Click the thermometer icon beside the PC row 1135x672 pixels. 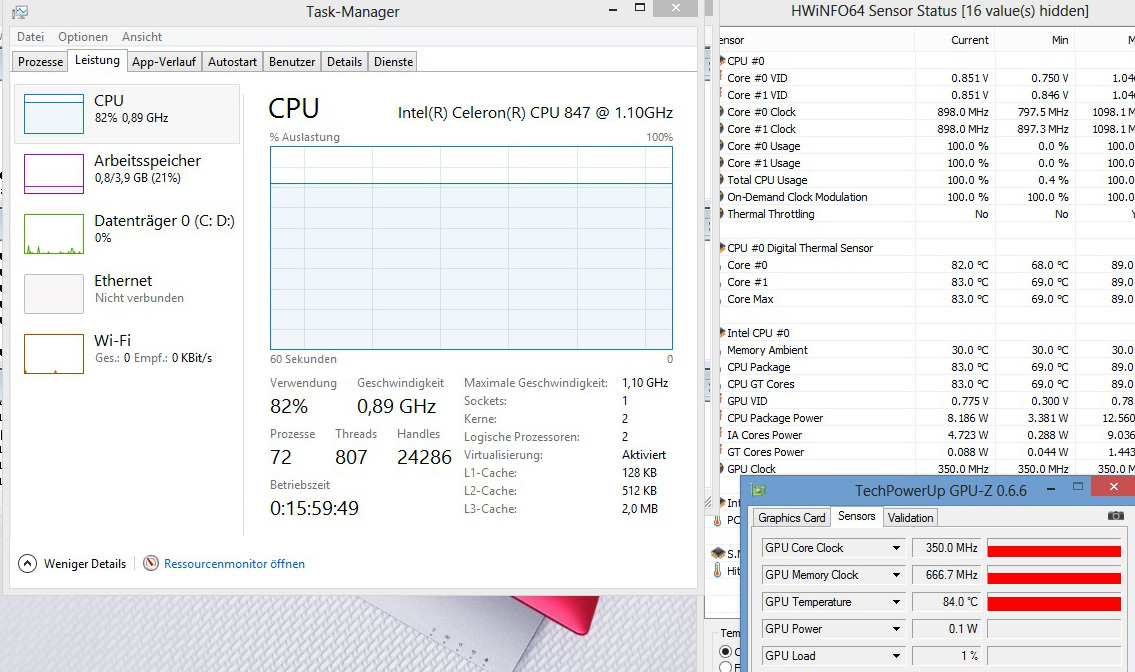[717, 520]
